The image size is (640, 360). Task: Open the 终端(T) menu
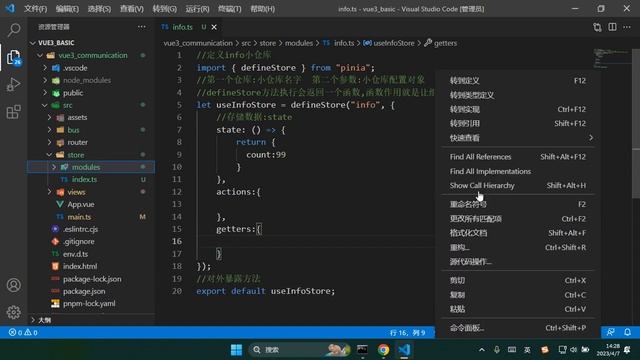pyautogui.click(x=229, y=9)
